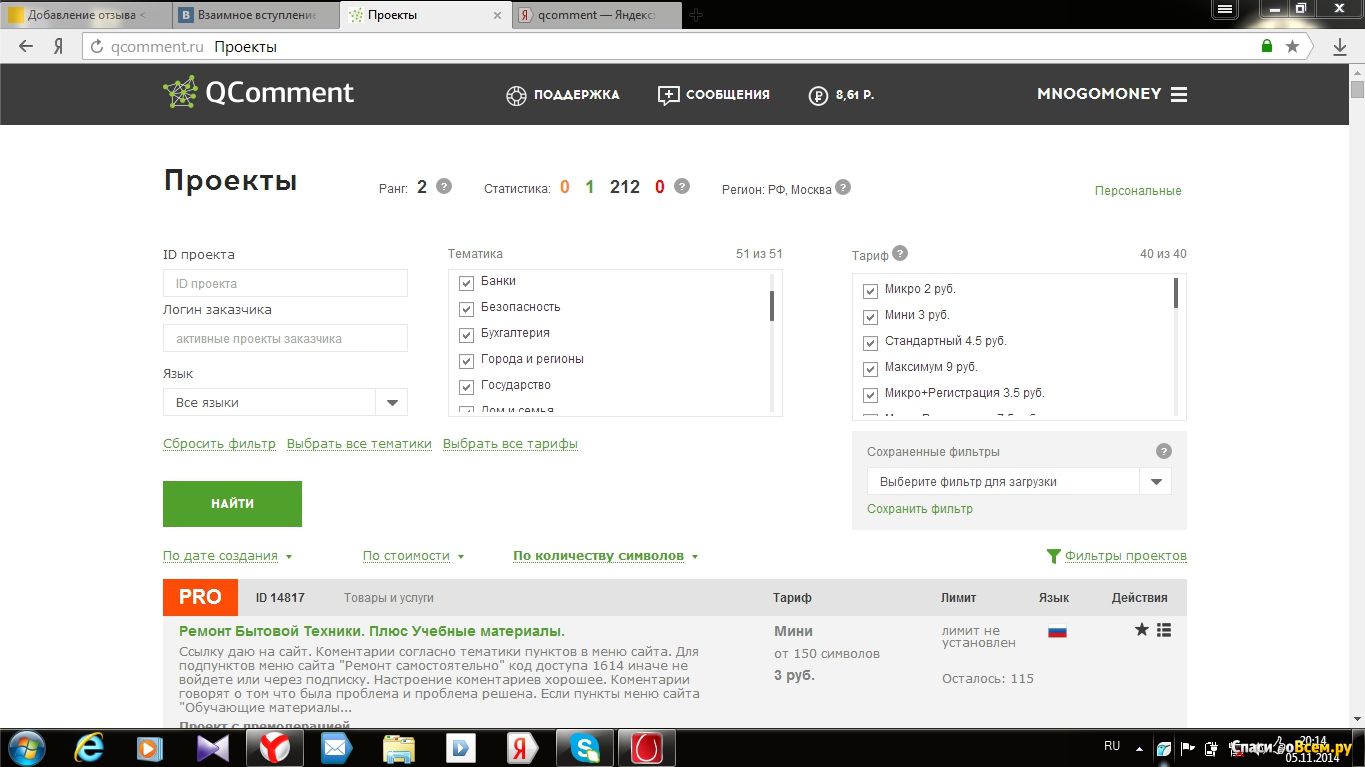
Task: Open the Windows Start button
Action: 27,747
